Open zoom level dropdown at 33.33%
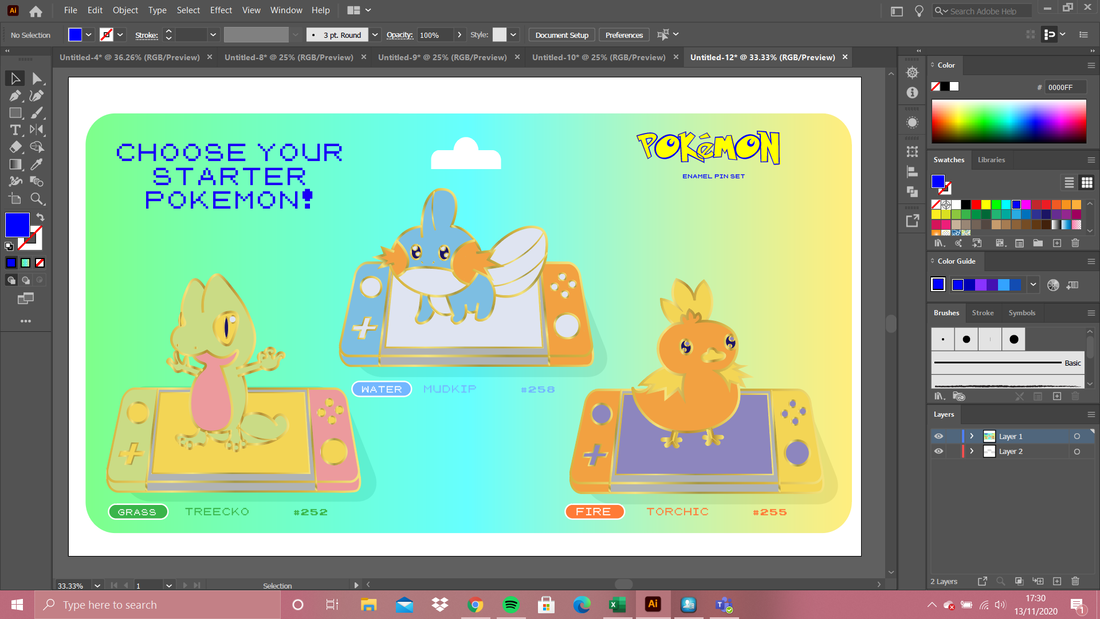This screenshot has width=1100, height=619. 97,585
